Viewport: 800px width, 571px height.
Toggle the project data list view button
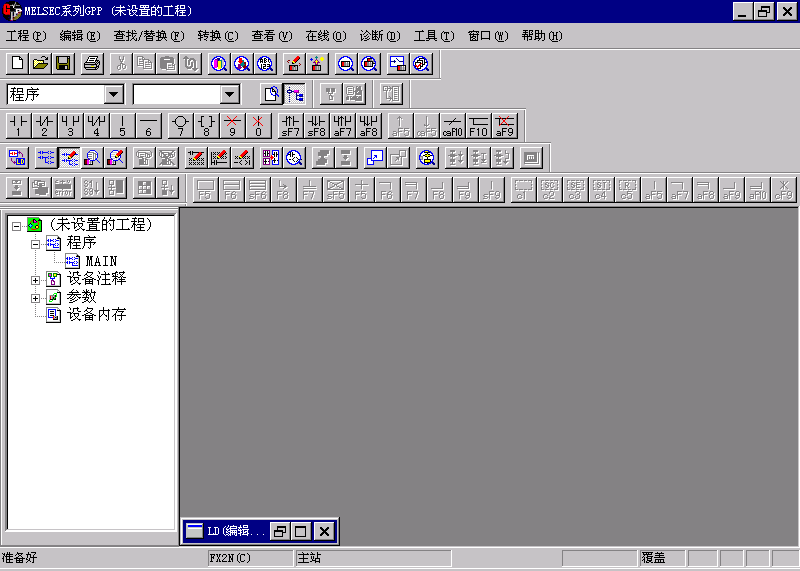[295, 94]
